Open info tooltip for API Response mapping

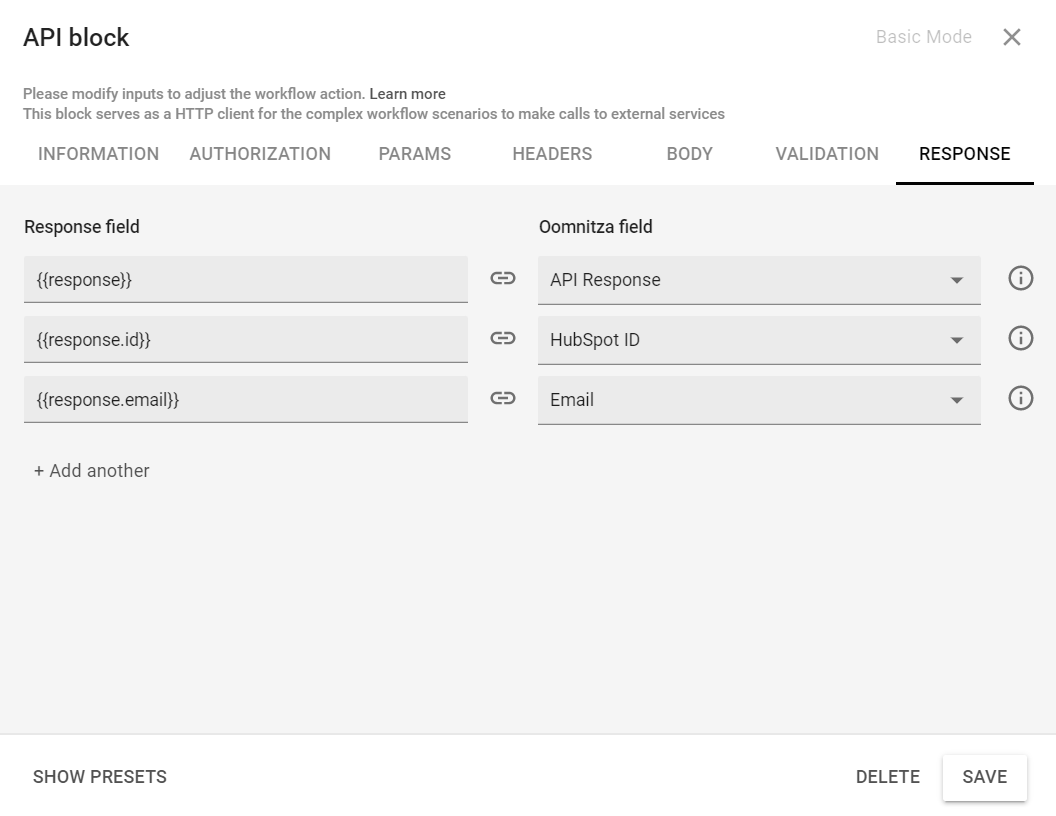point(1020,278)
